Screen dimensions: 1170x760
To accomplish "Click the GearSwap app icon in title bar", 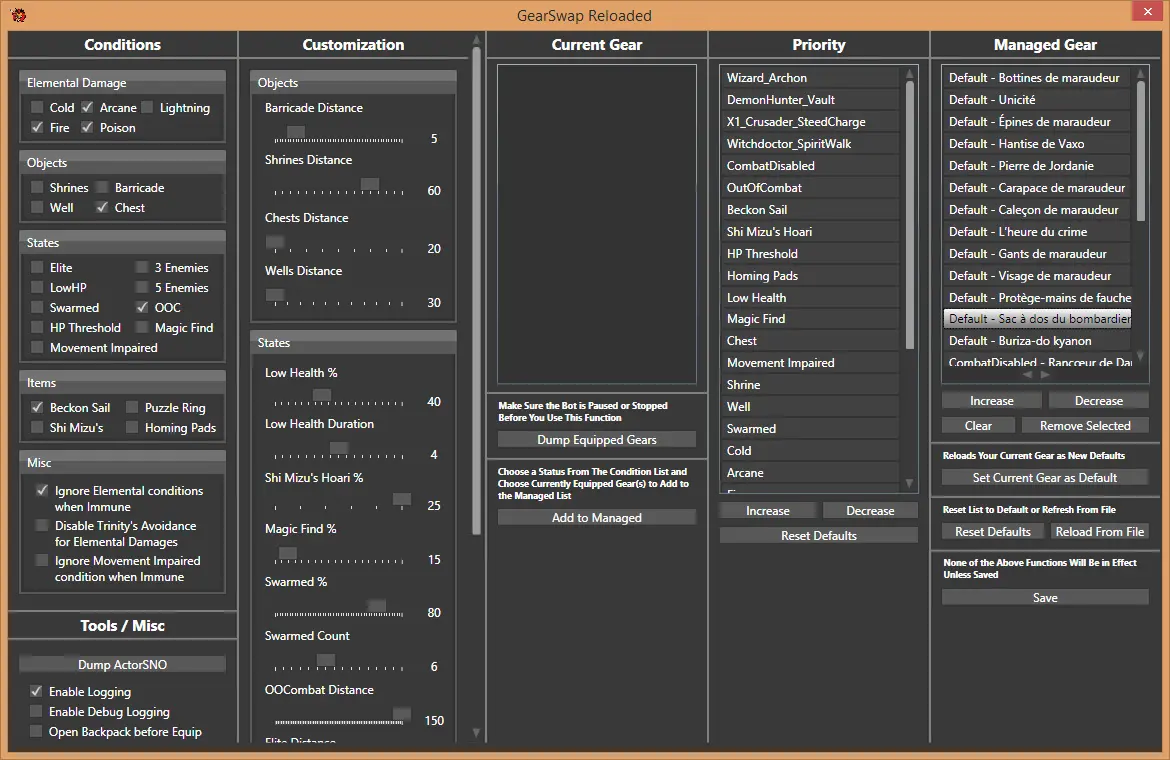I will pyautogui.click(x=18, y=15).
